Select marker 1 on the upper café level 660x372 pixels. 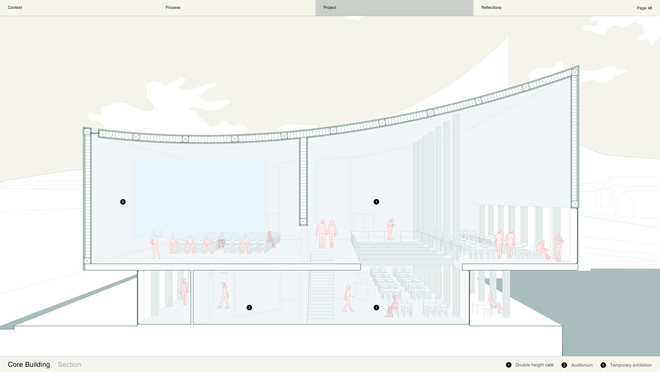[376, 202]
